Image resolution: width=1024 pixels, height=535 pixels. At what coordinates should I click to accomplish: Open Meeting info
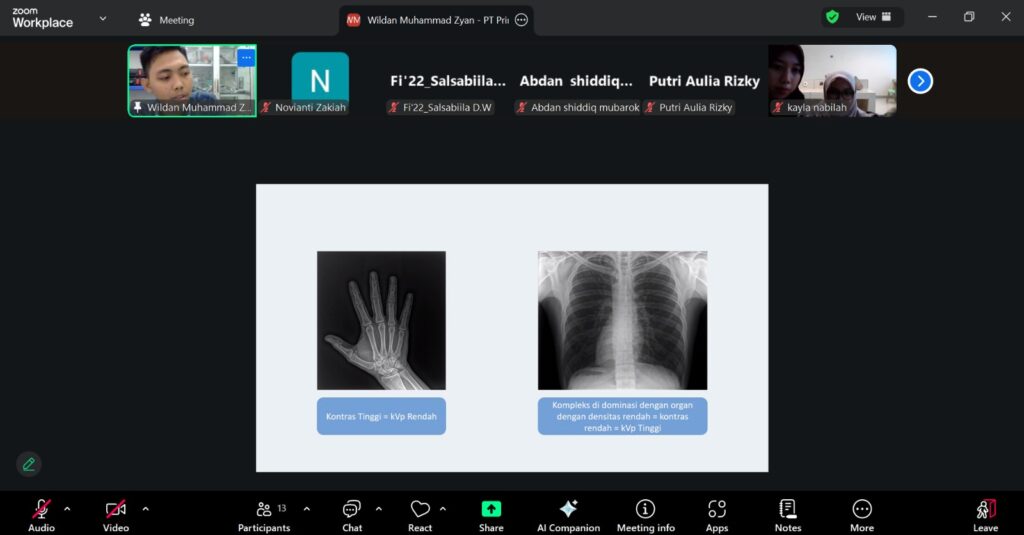645,514
